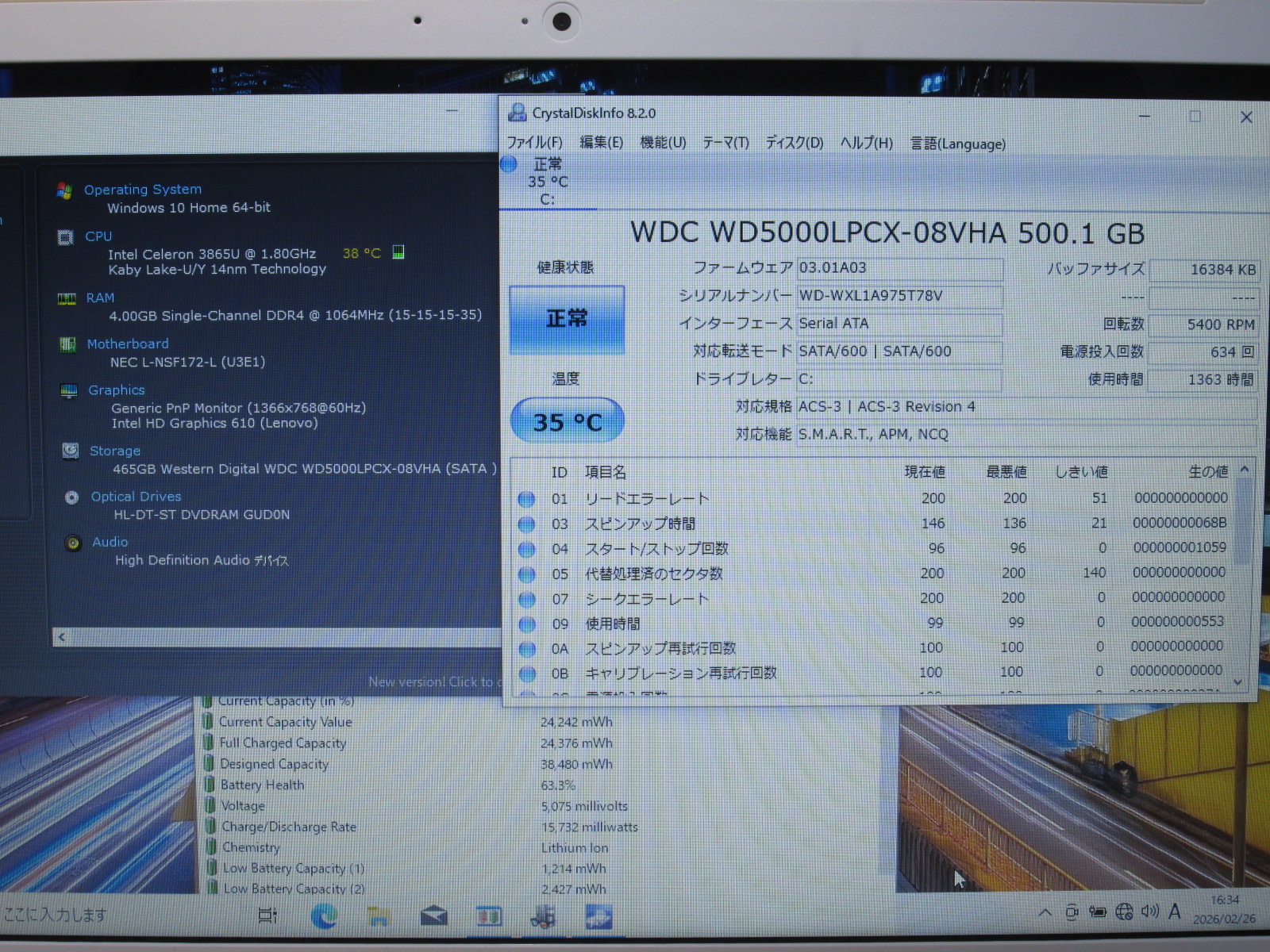Open the 機能(U) menu

tap(663, 143)
